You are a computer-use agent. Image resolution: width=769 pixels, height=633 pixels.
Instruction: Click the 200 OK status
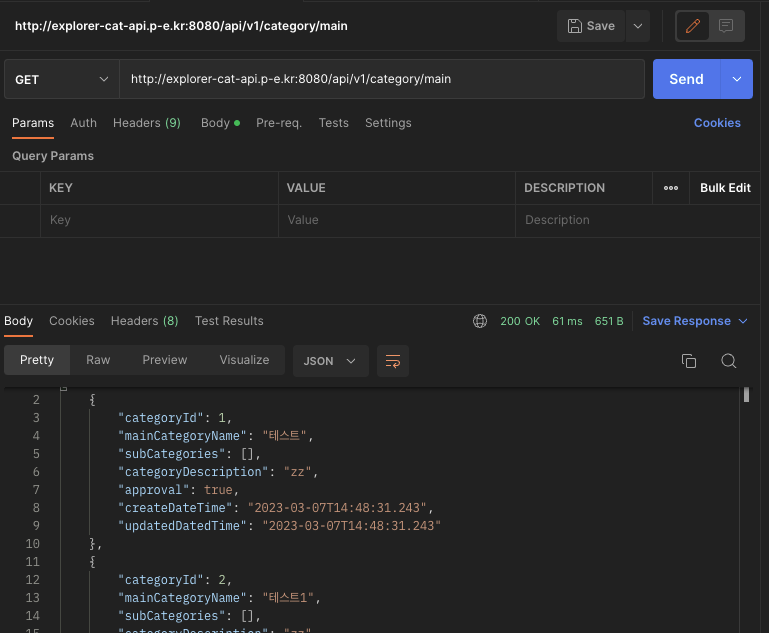click(x=520, y=321)
